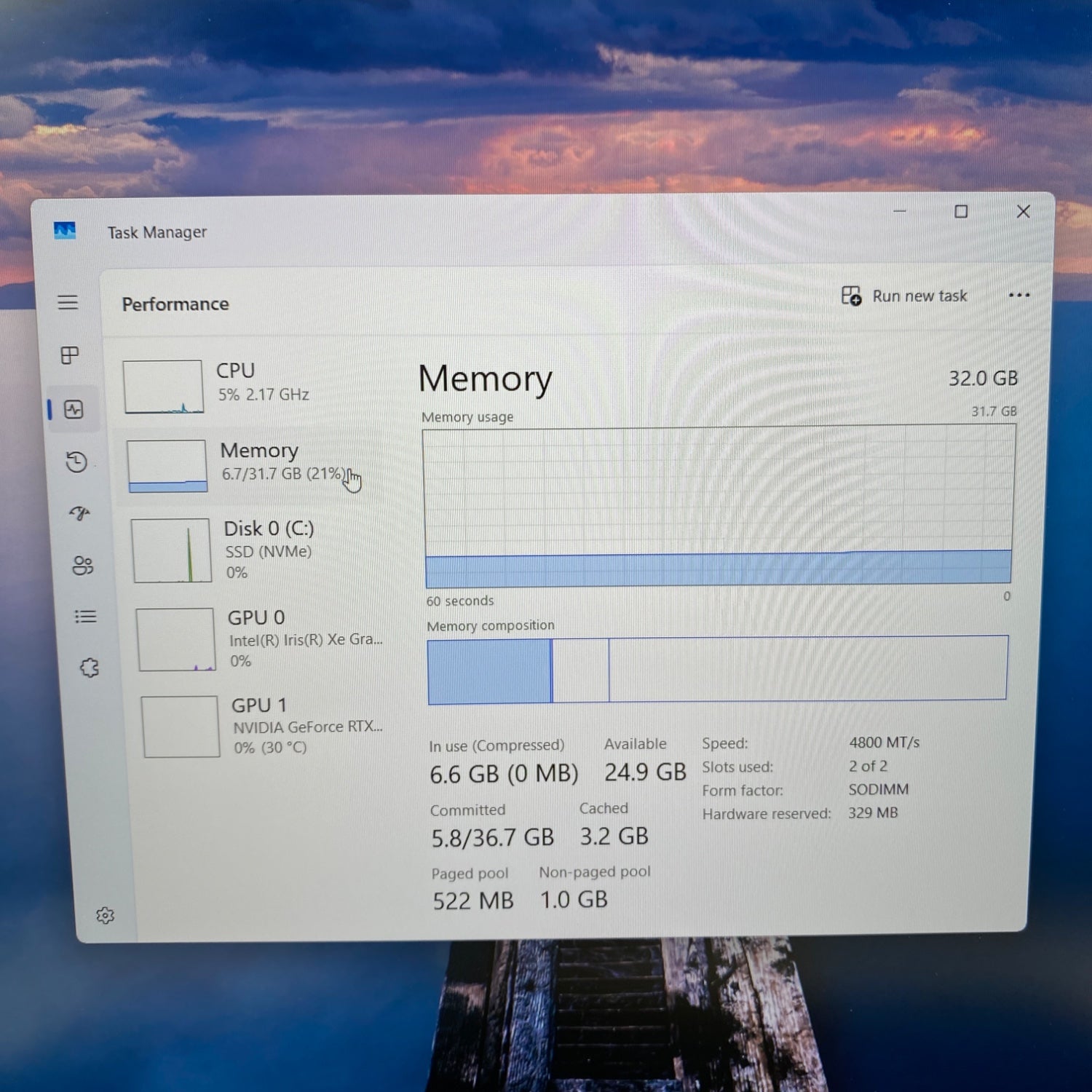
Task: Open Task Manager settings gear
Action: pos(106,916)
